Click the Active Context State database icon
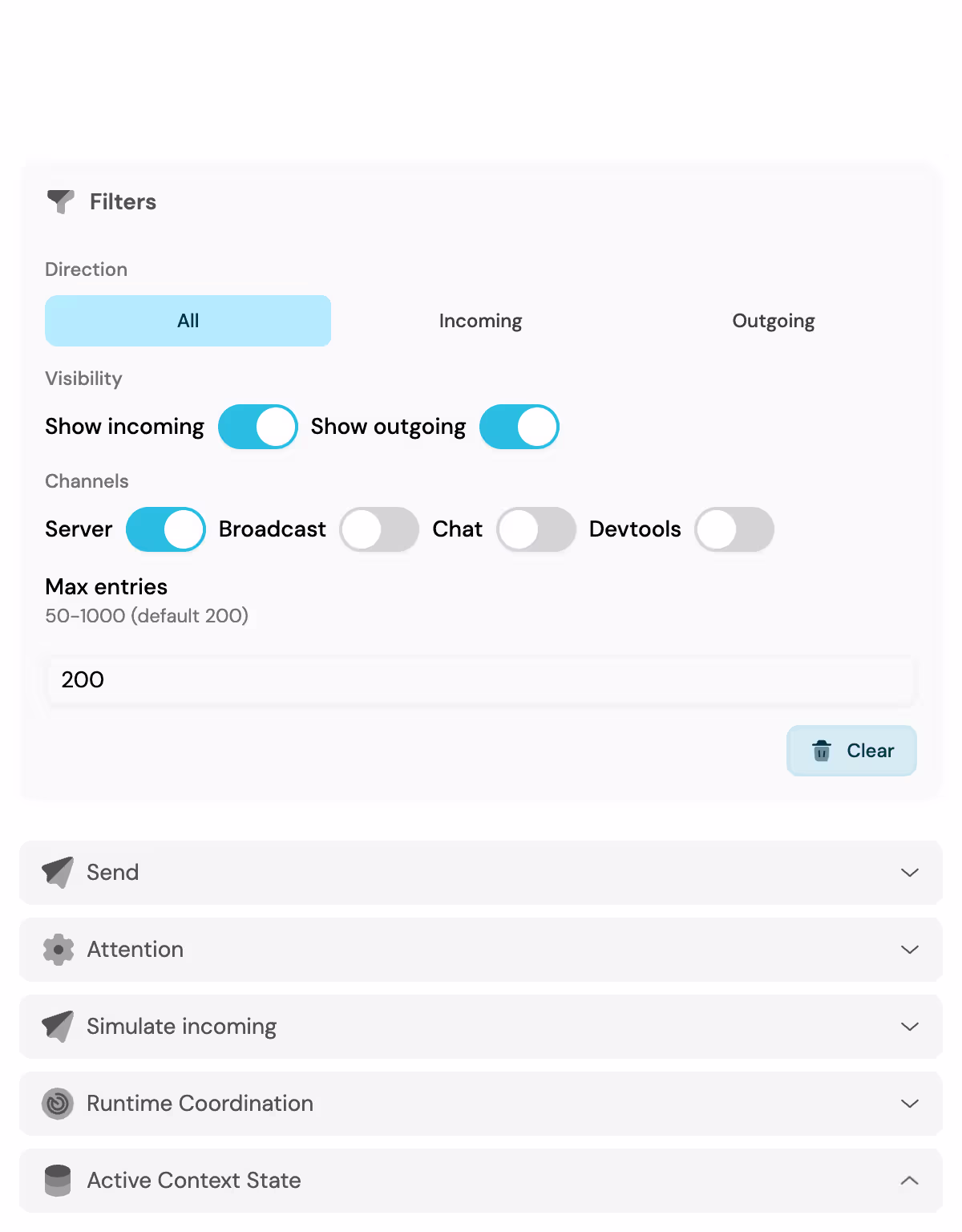Viewport: 962px width, 1232px height. pyautogui.click(x=58, y=1180)
